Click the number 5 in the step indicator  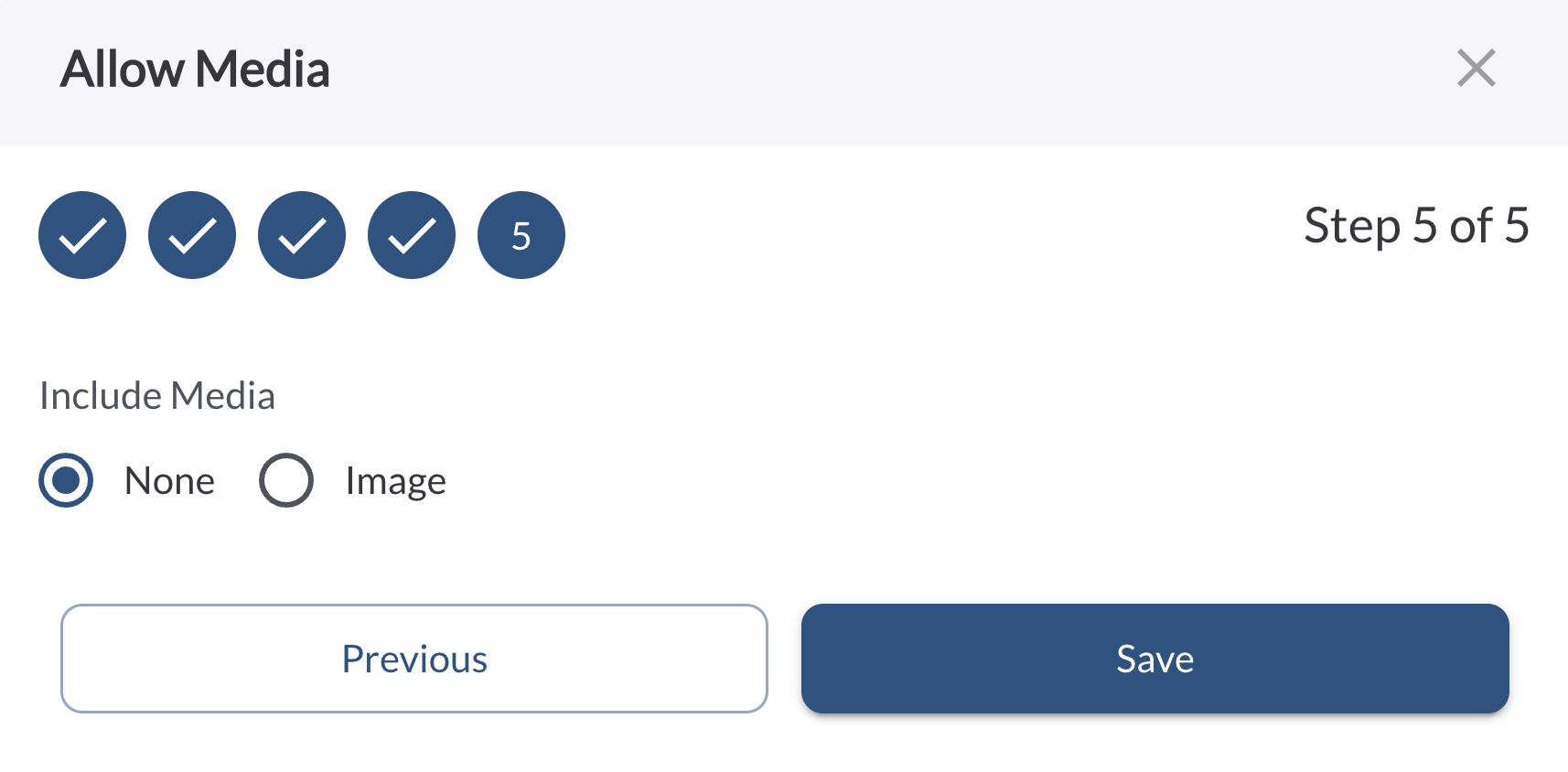tap(521, 237)
